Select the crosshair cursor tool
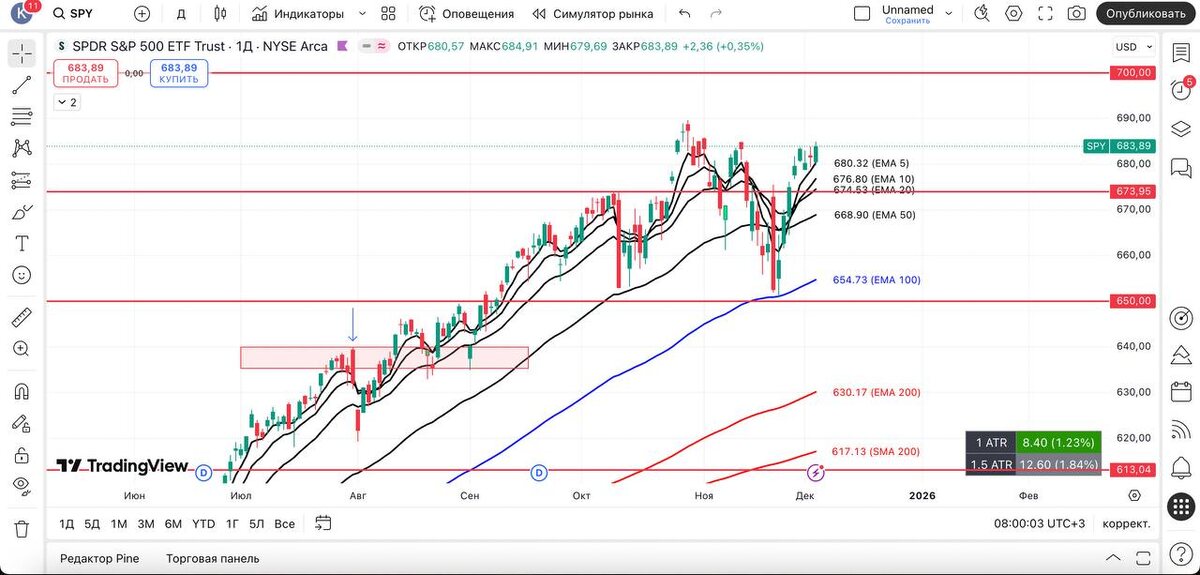This screenshot has width=1200, height=575. click(x=22, y=53)
